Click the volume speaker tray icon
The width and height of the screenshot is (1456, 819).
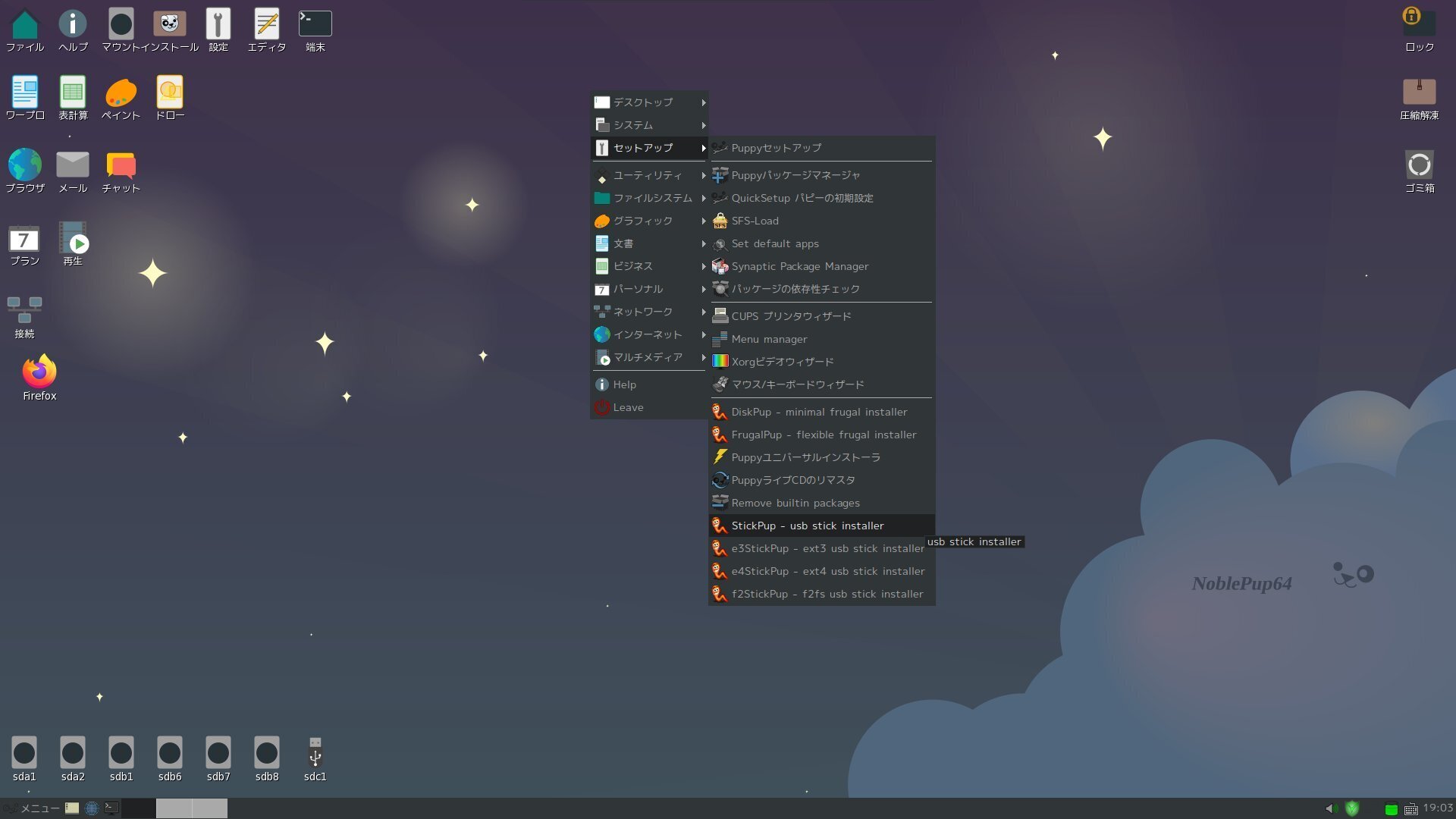1330,808
